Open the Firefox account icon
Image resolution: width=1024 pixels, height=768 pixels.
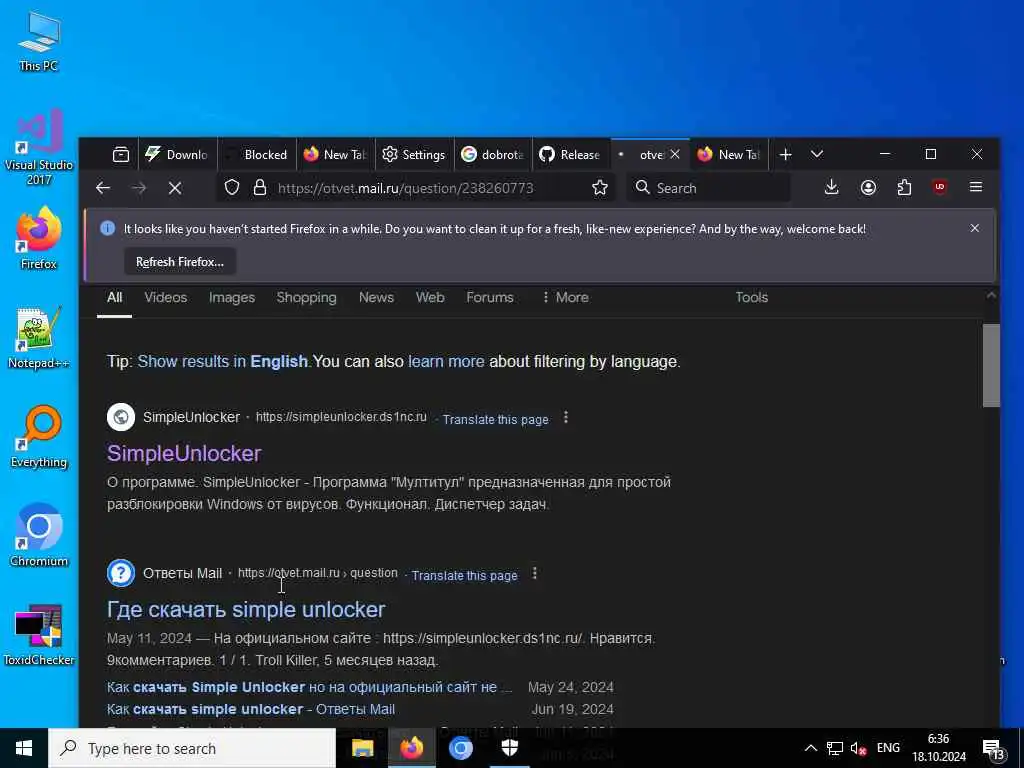[x=868, y=187]
